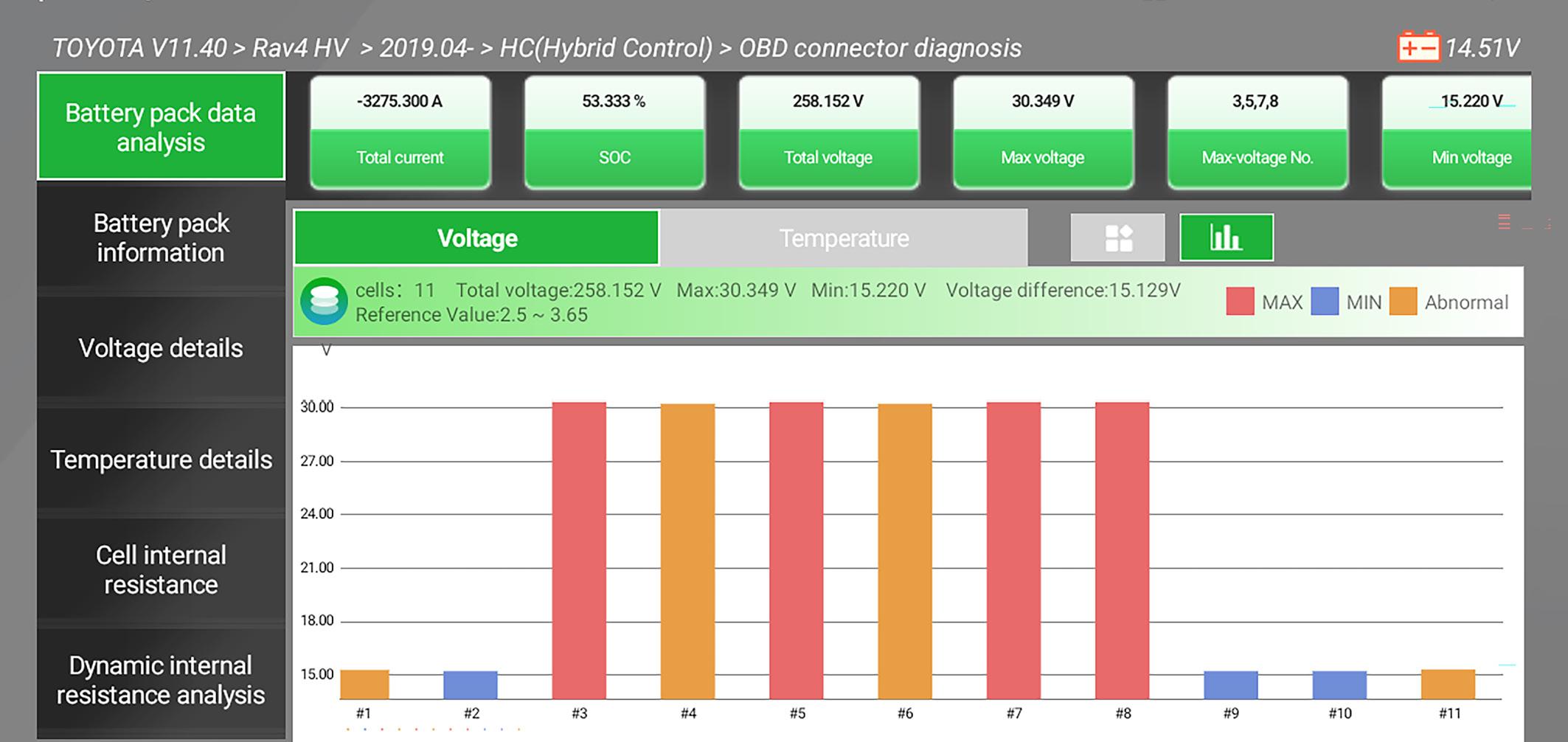The image size is (1568, 742).
Task: Click the blue MIN legend swatch
Action: click(x=1325, y=302)
